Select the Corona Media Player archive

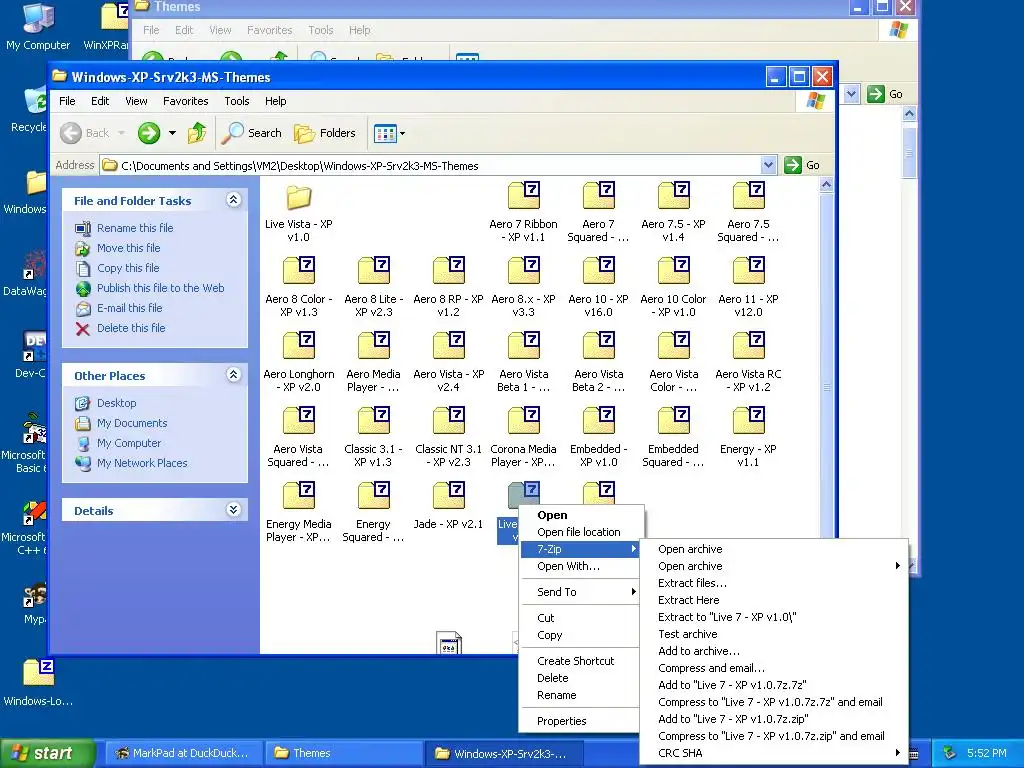coord(523,438)
